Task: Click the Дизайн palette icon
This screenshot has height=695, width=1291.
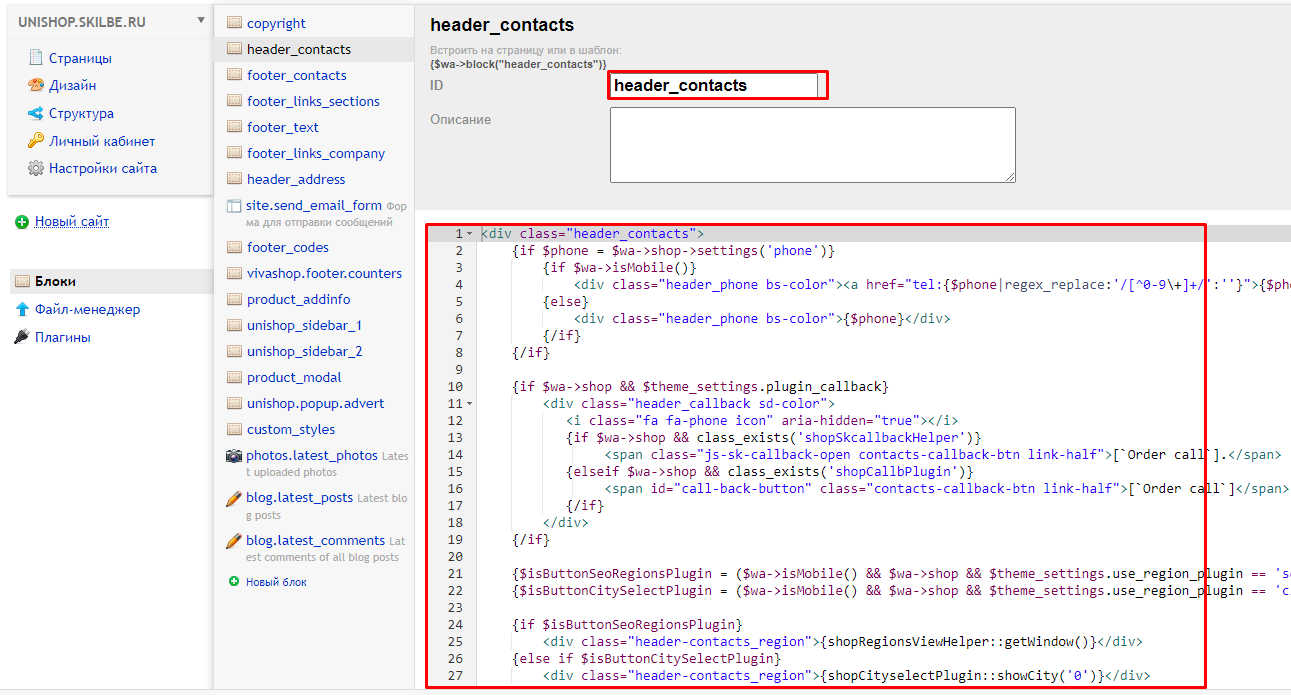Action: point(36,86)
